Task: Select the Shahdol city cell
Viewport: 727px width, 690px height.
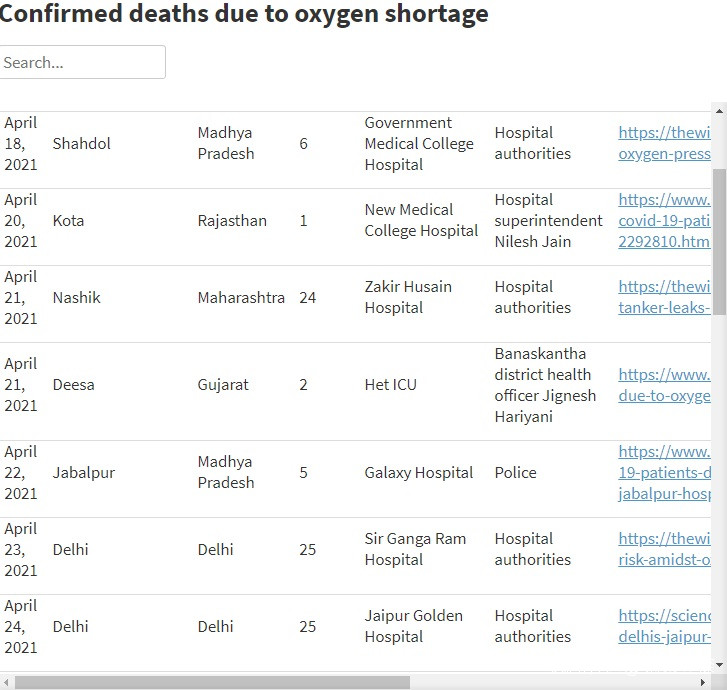Action: pos(82,143)
